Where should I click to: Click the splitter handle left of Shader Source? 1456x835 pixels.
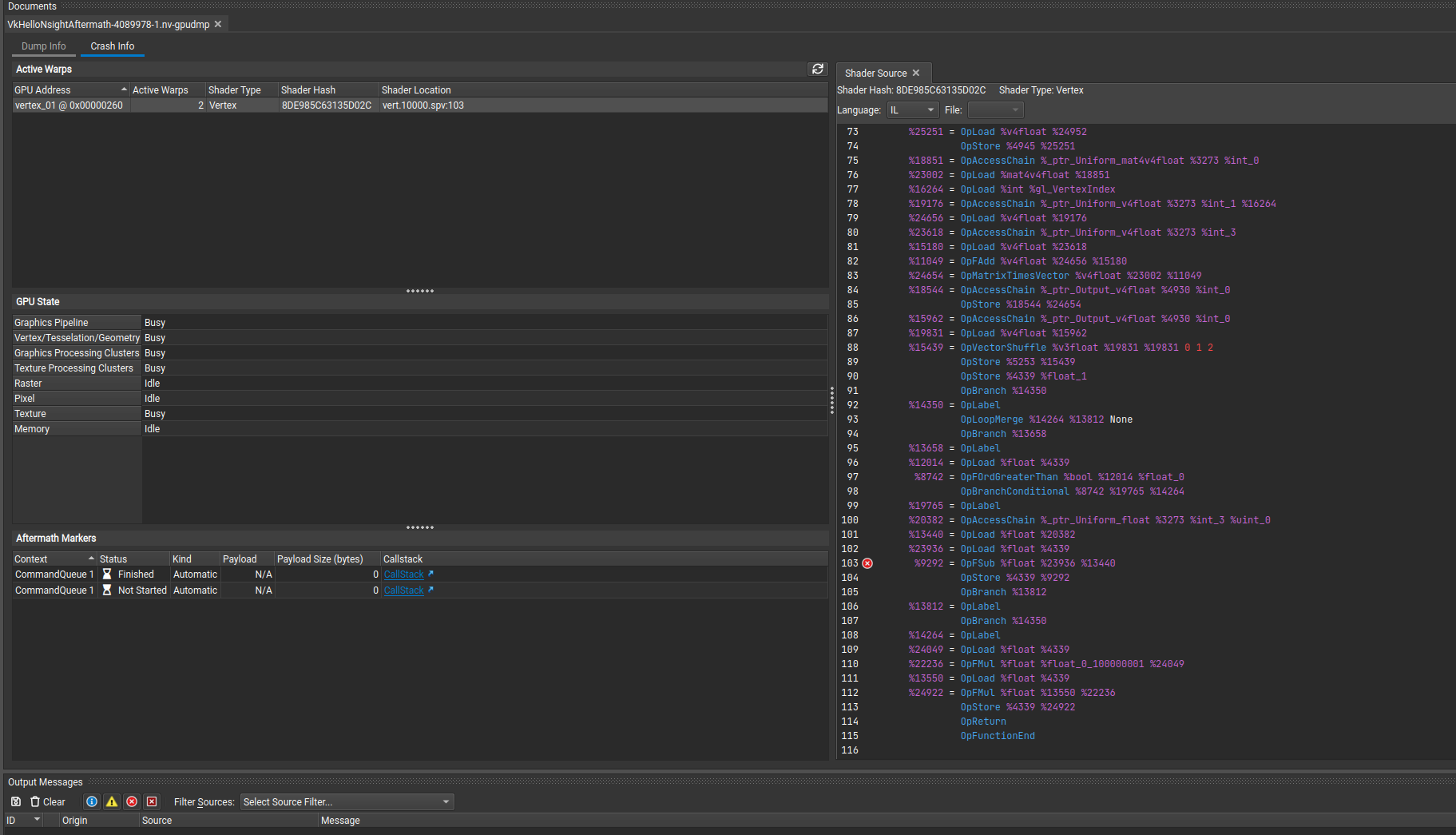tap(831, 400)
